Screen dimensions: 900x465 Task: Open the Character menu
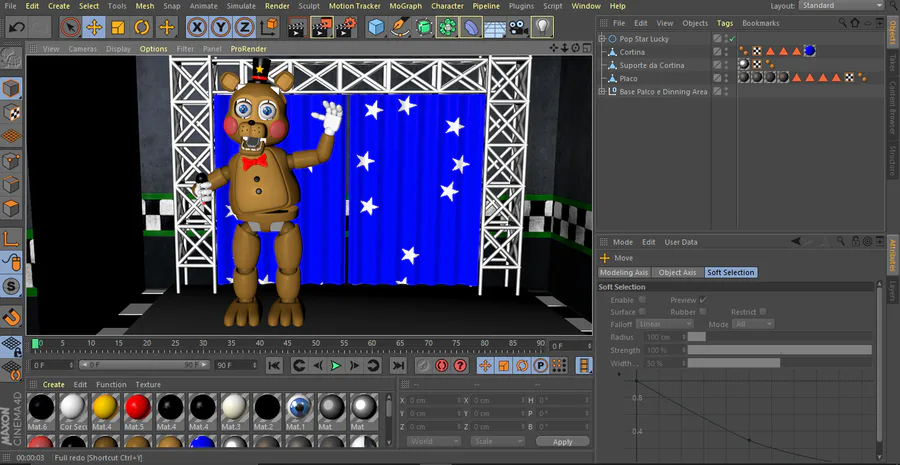(447, 6)
